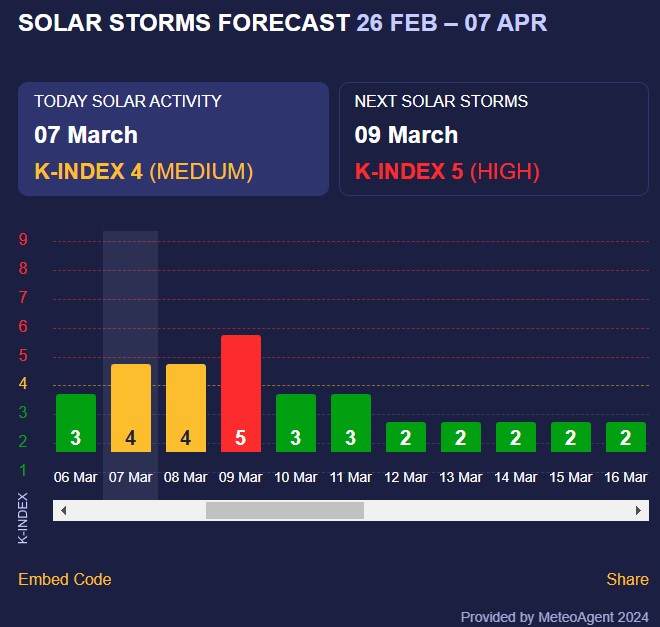Click the scrollbar right arrow

coord(639,510)
